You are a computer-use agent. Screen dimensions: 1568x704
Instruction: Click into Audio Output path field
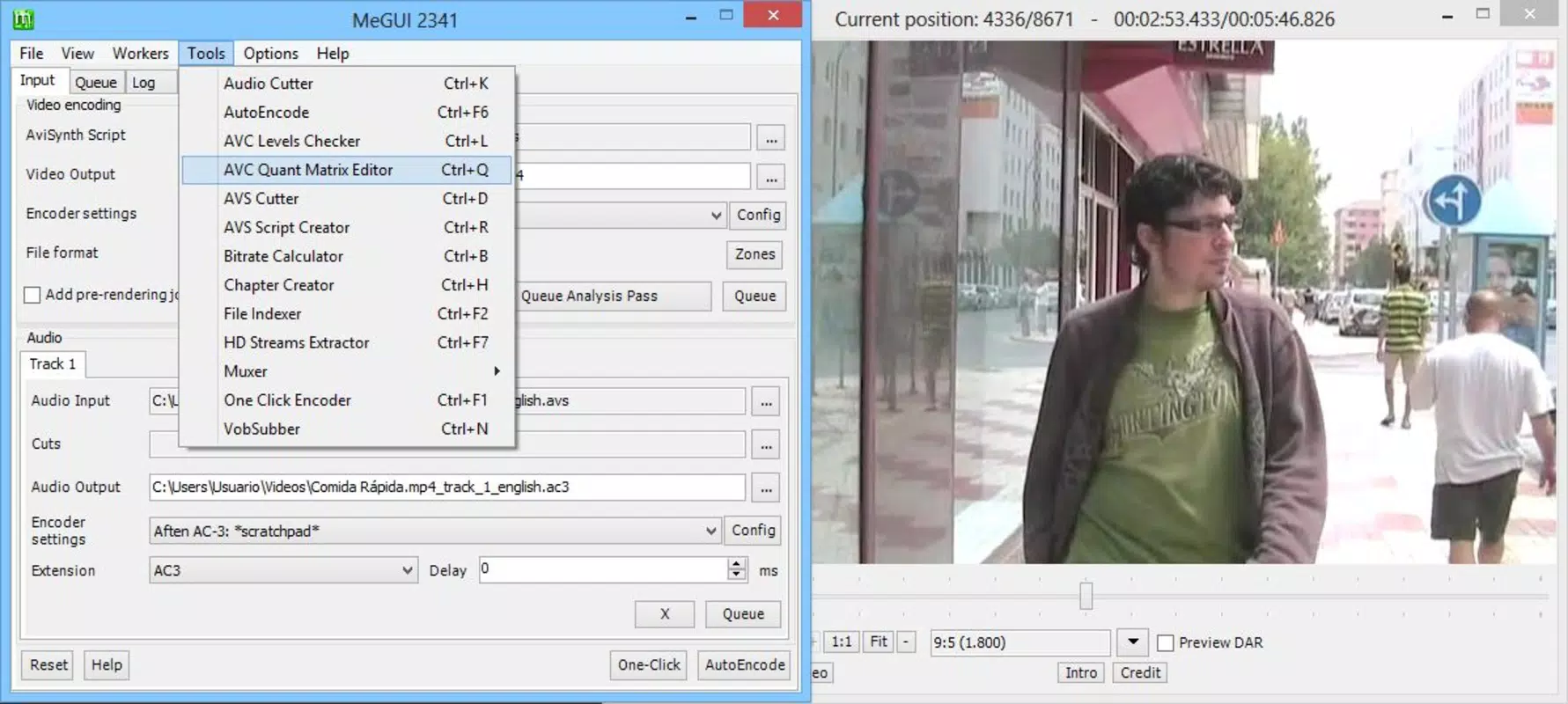coord(447,487)
